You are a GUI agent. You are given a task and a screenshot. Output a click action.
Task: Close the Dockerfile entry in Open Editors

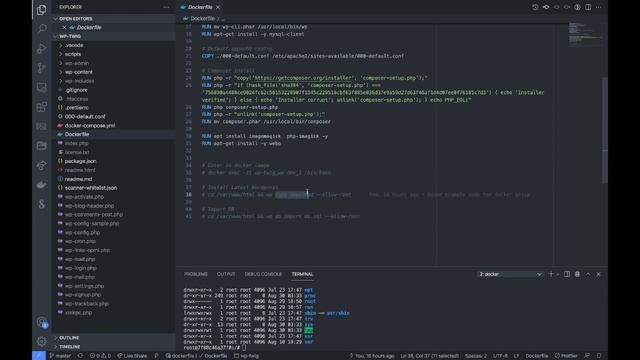(x=64, y=27)
